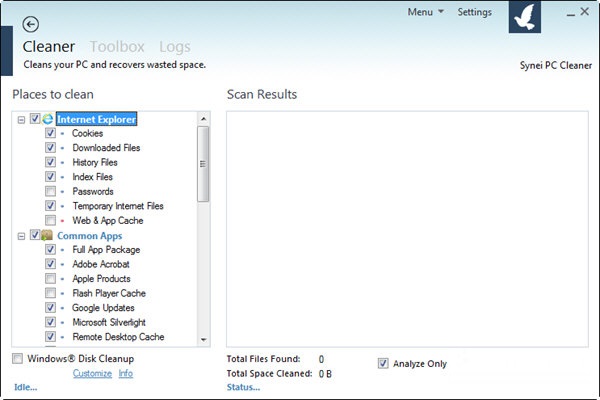Click the Info link
Image resolution: width=600 pixels, height=400 pixels.
[126, 373]
